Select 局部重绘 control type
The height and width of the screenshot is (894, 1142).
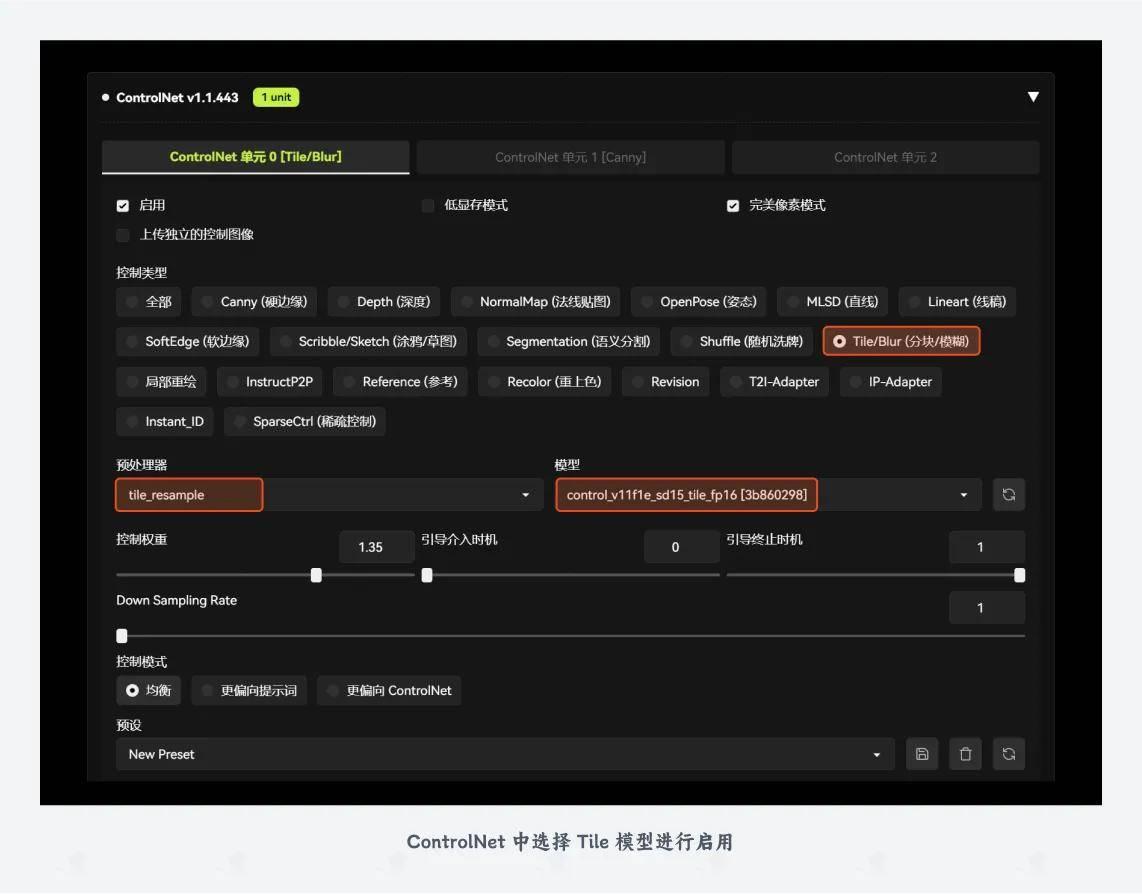[161, 382]
